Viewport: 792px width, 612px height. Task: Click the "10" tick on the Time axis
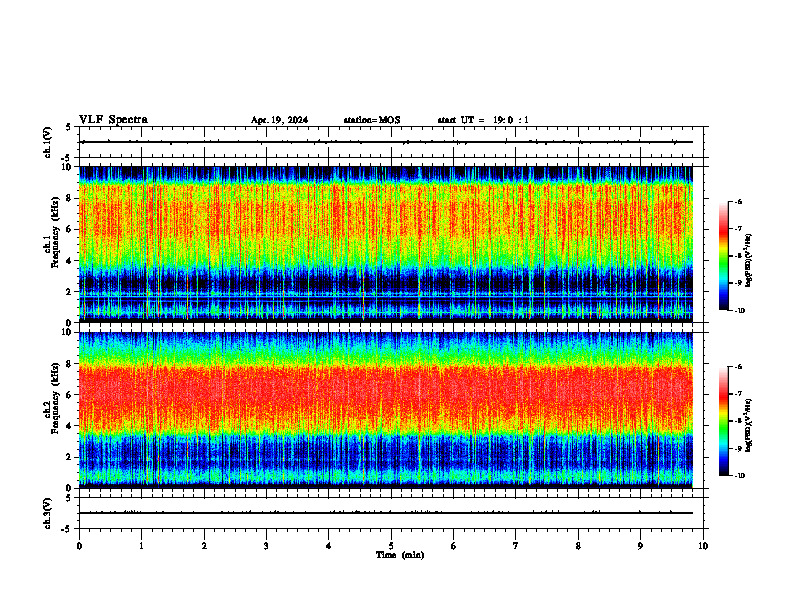703,546
